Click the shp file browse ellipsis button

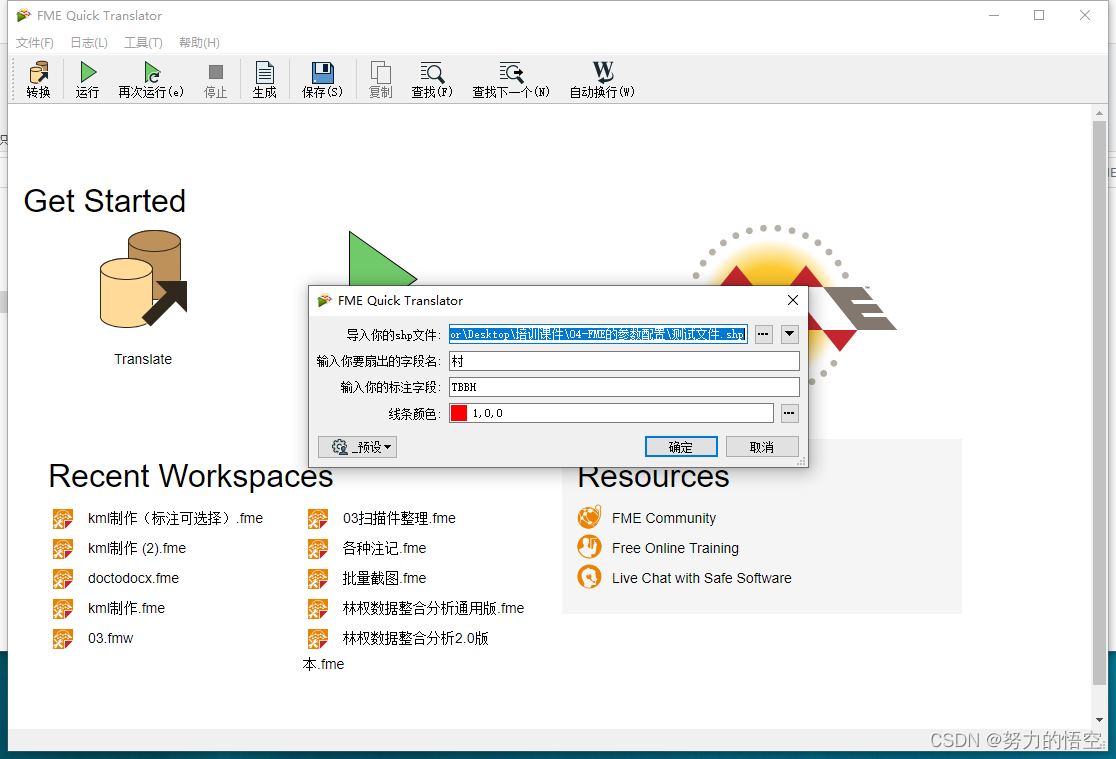pos(764,334)
